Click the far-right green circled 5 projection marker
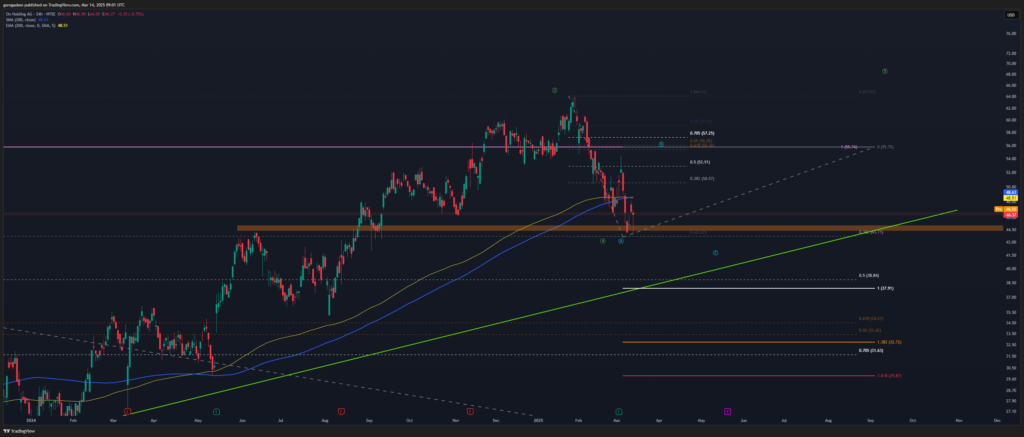 tap(886, 71)
